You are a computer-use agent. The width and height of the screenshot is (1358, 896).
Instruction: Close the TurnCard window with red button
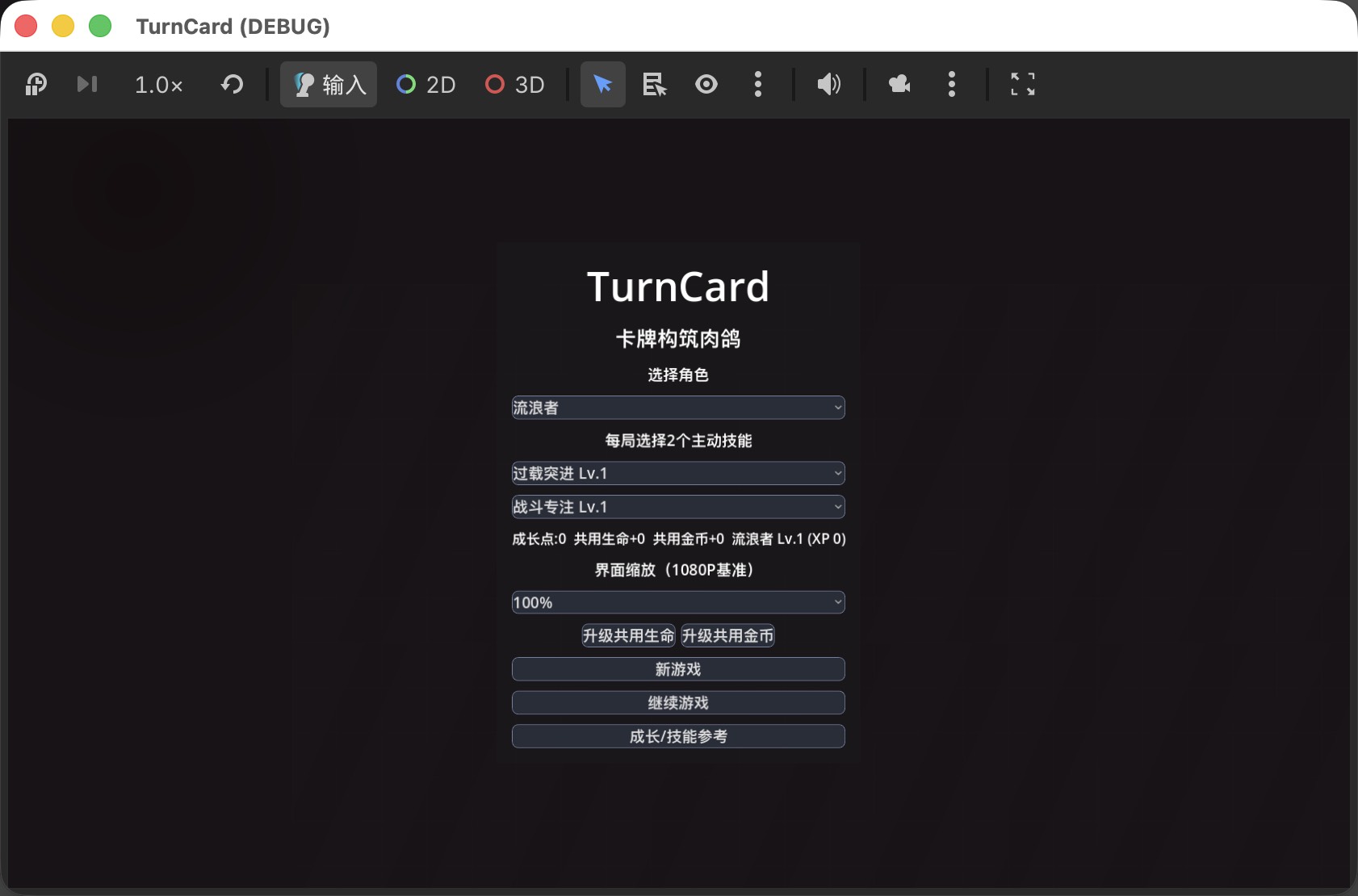pos(26,26)
